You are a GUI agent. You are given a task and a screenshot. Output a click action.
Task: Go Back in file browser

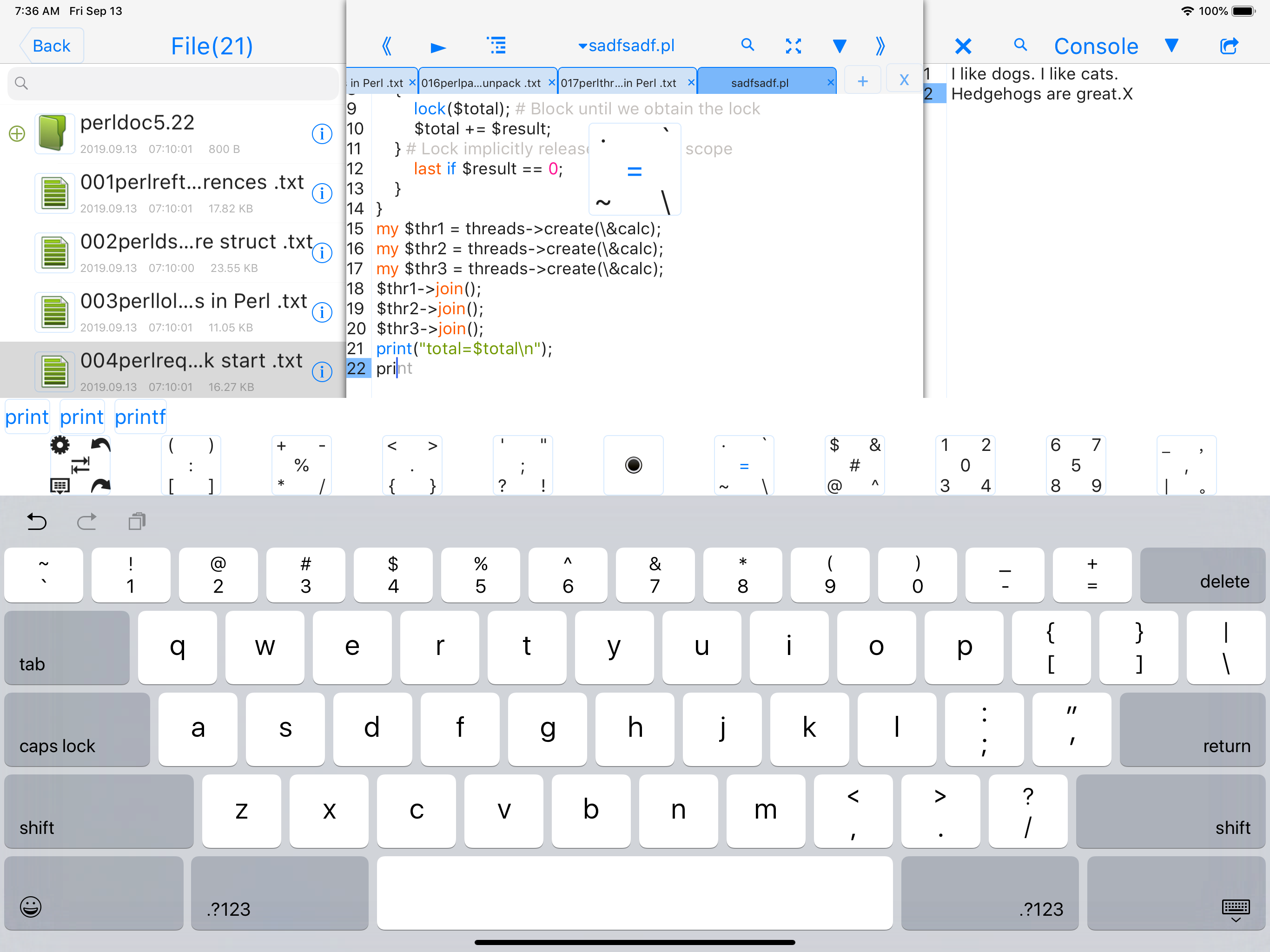[x=52, y=46]
